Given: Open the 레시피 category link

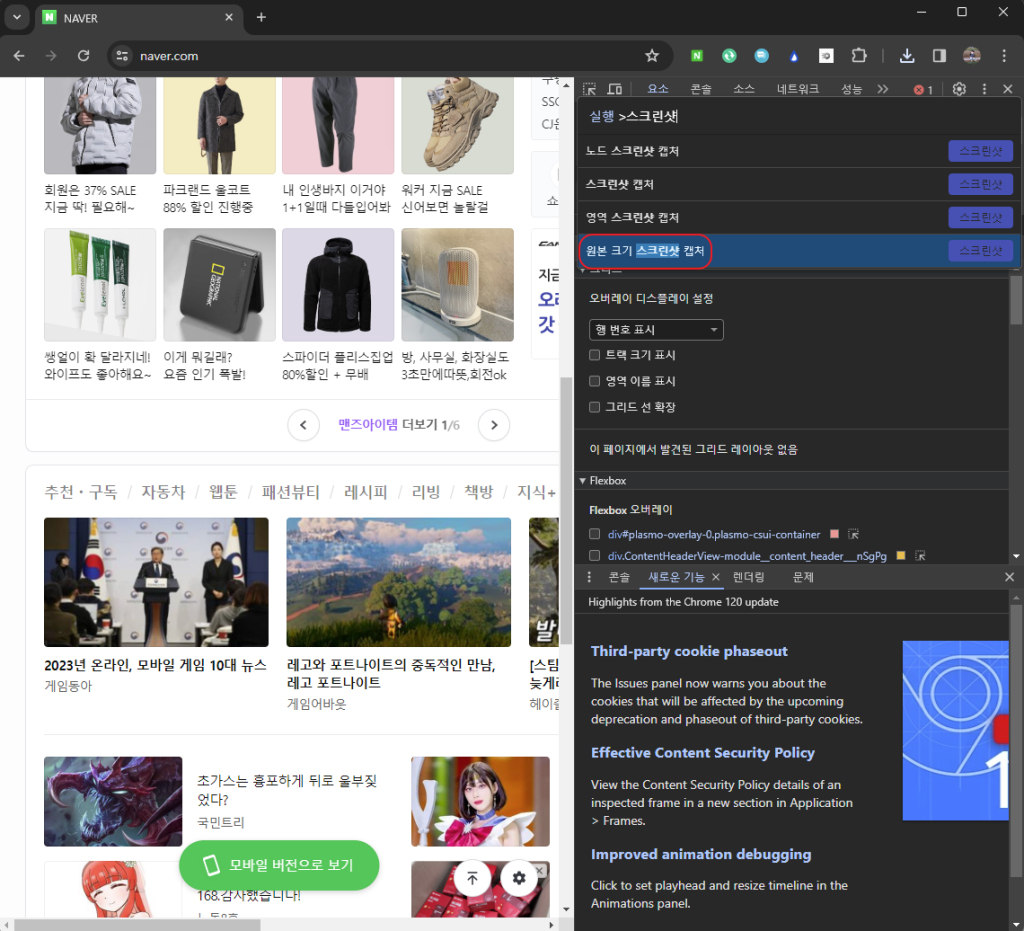Looking at the screenshot, I should tap(366, 492).
